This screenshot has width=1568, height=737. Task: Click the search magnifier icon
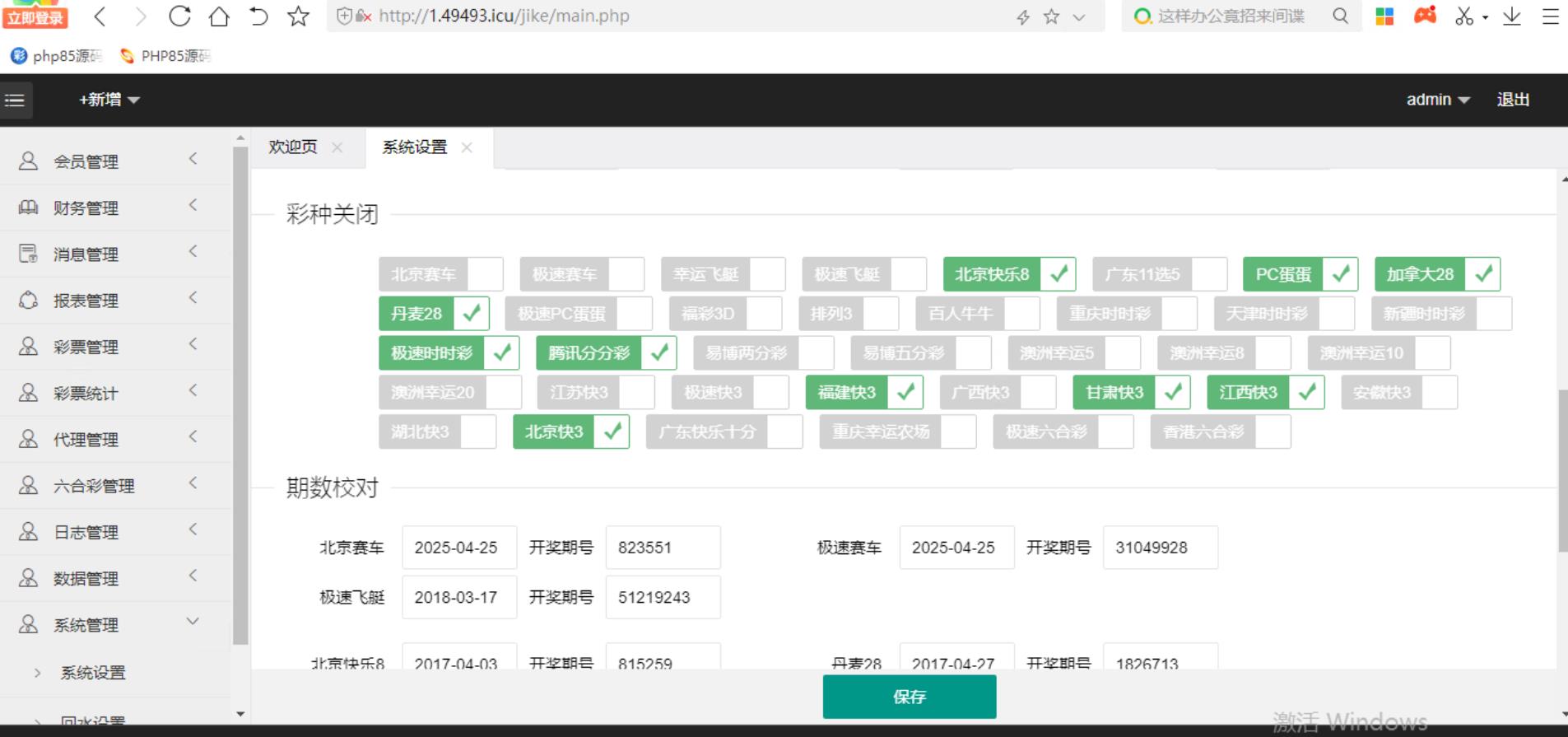1340,16
